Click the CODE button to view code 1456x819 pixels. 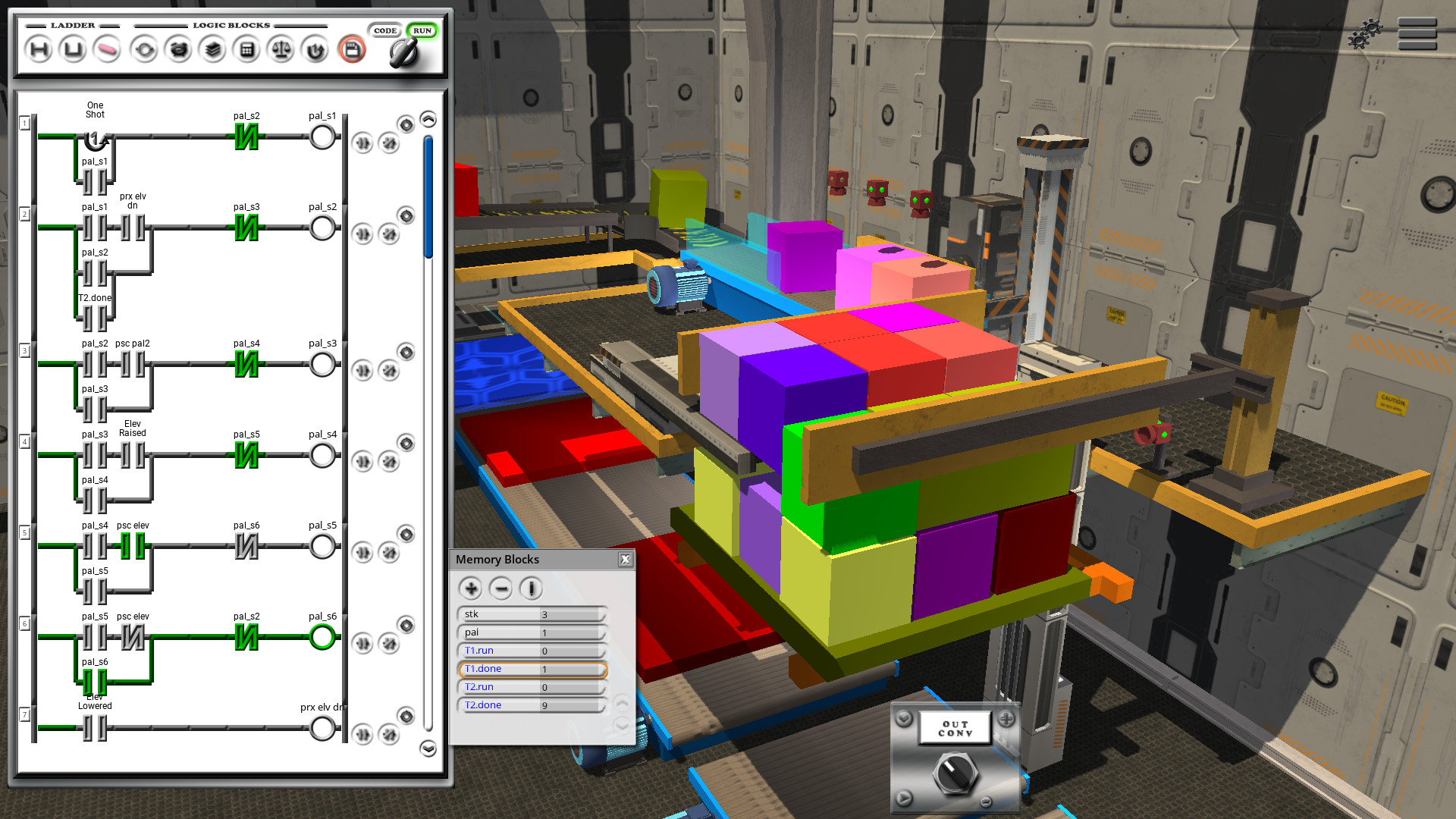tap(383, 30)
